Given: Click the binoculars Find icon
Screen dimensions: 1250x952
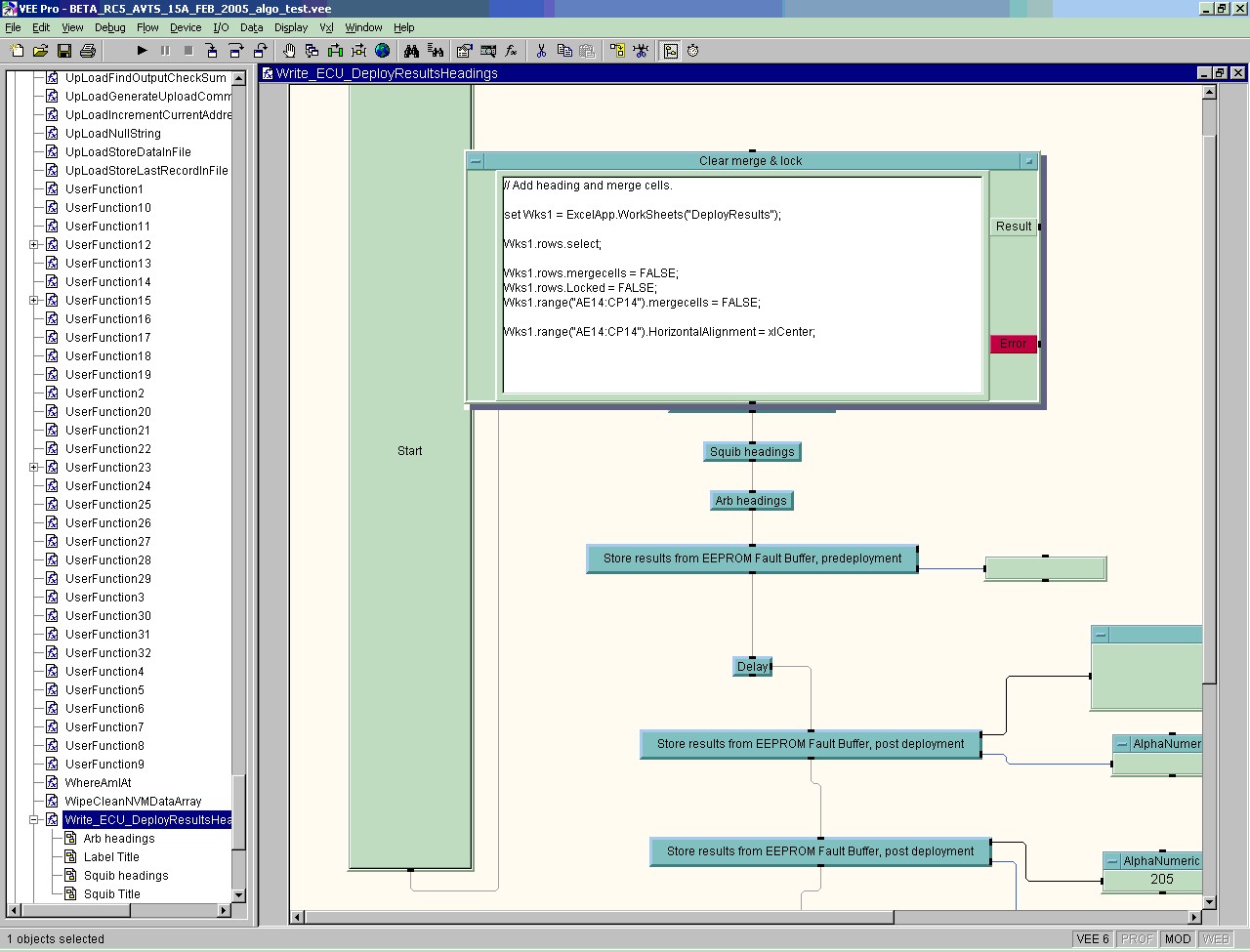Looking at the screenshot, I should coord(411,51).
